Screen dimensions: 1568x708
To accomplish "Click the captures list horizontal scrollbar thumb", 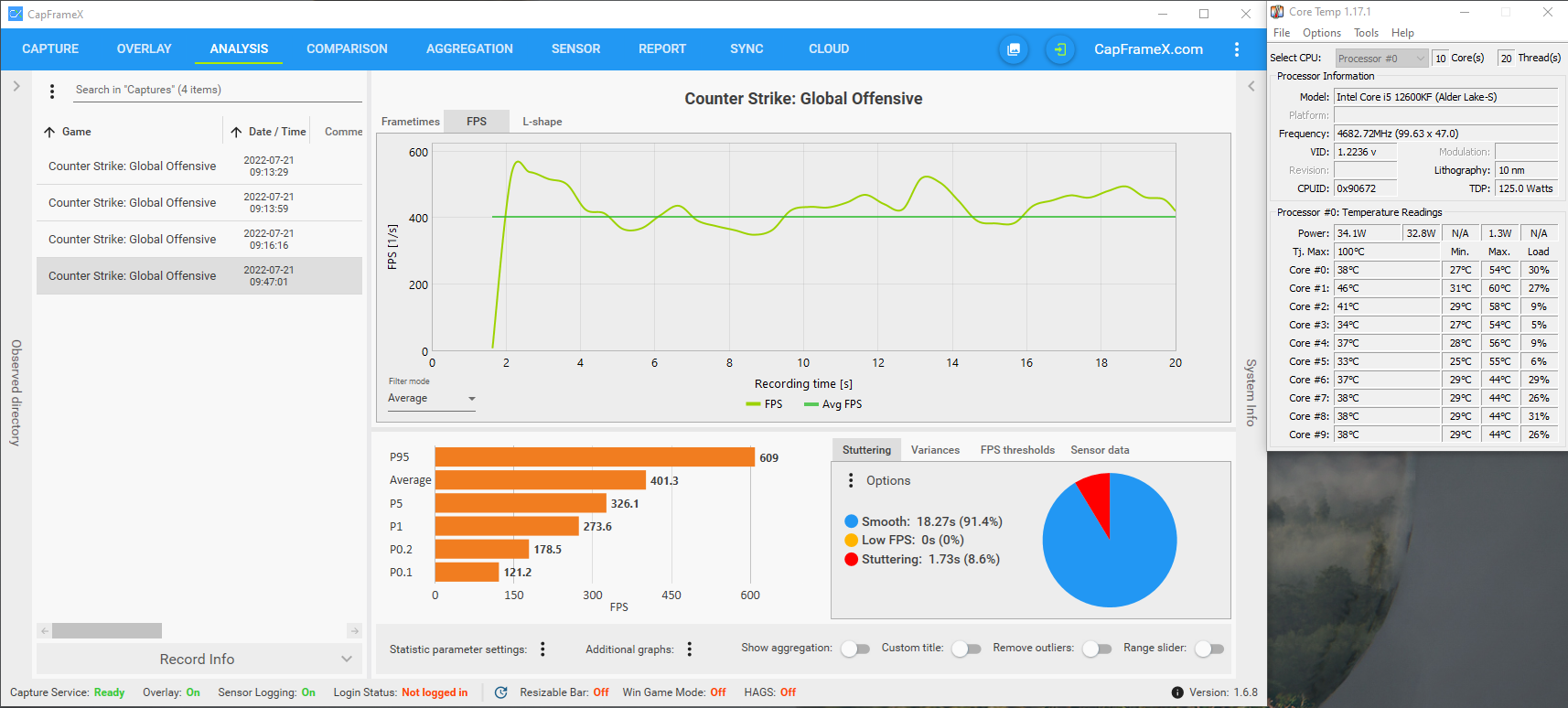I will pos(107,631).
